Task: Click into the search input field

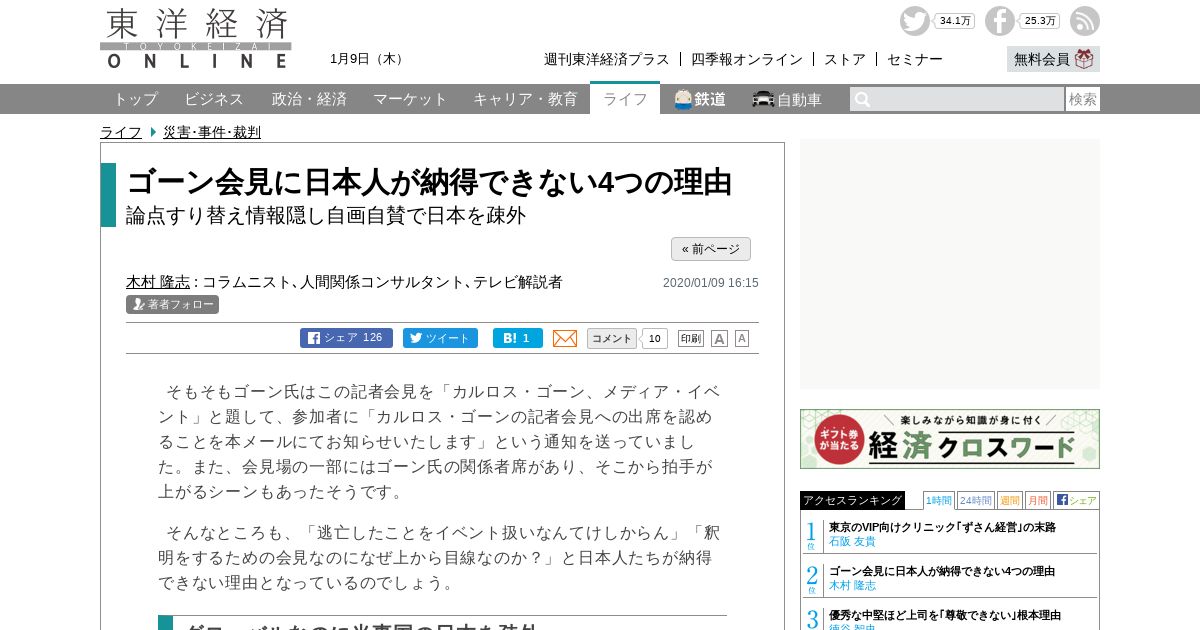Action: pos(957,99)
